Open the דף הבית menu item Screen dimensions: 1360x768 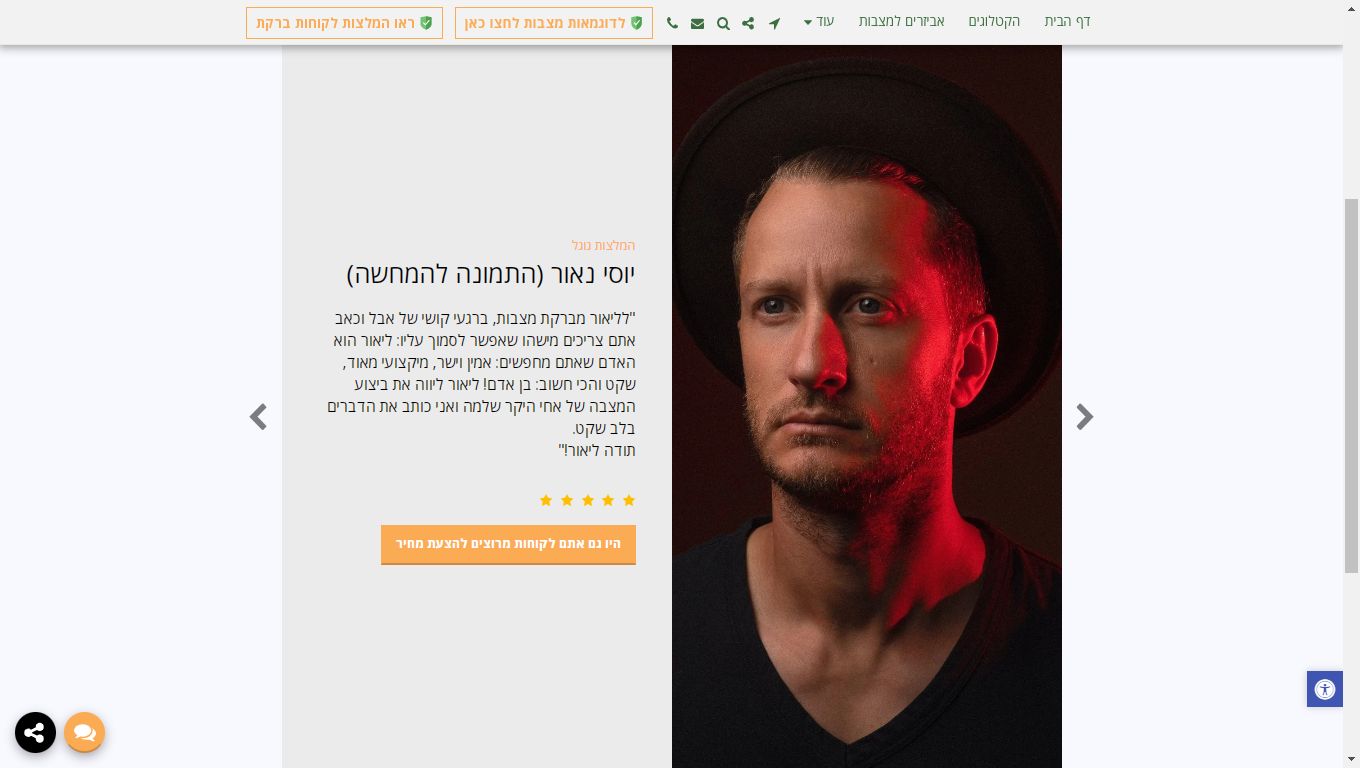pyautogui.click(x=1067, y=22)
